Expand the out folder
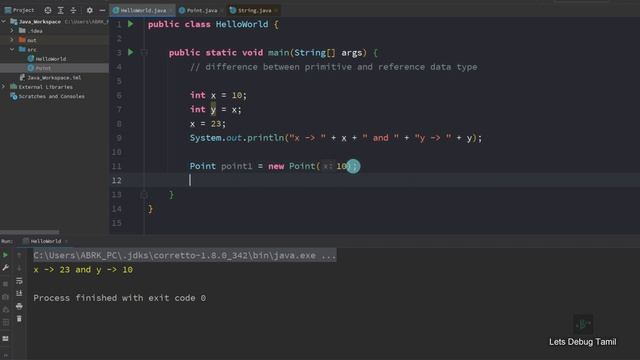This screenshot has width=640, height=360. coord(12,40)
